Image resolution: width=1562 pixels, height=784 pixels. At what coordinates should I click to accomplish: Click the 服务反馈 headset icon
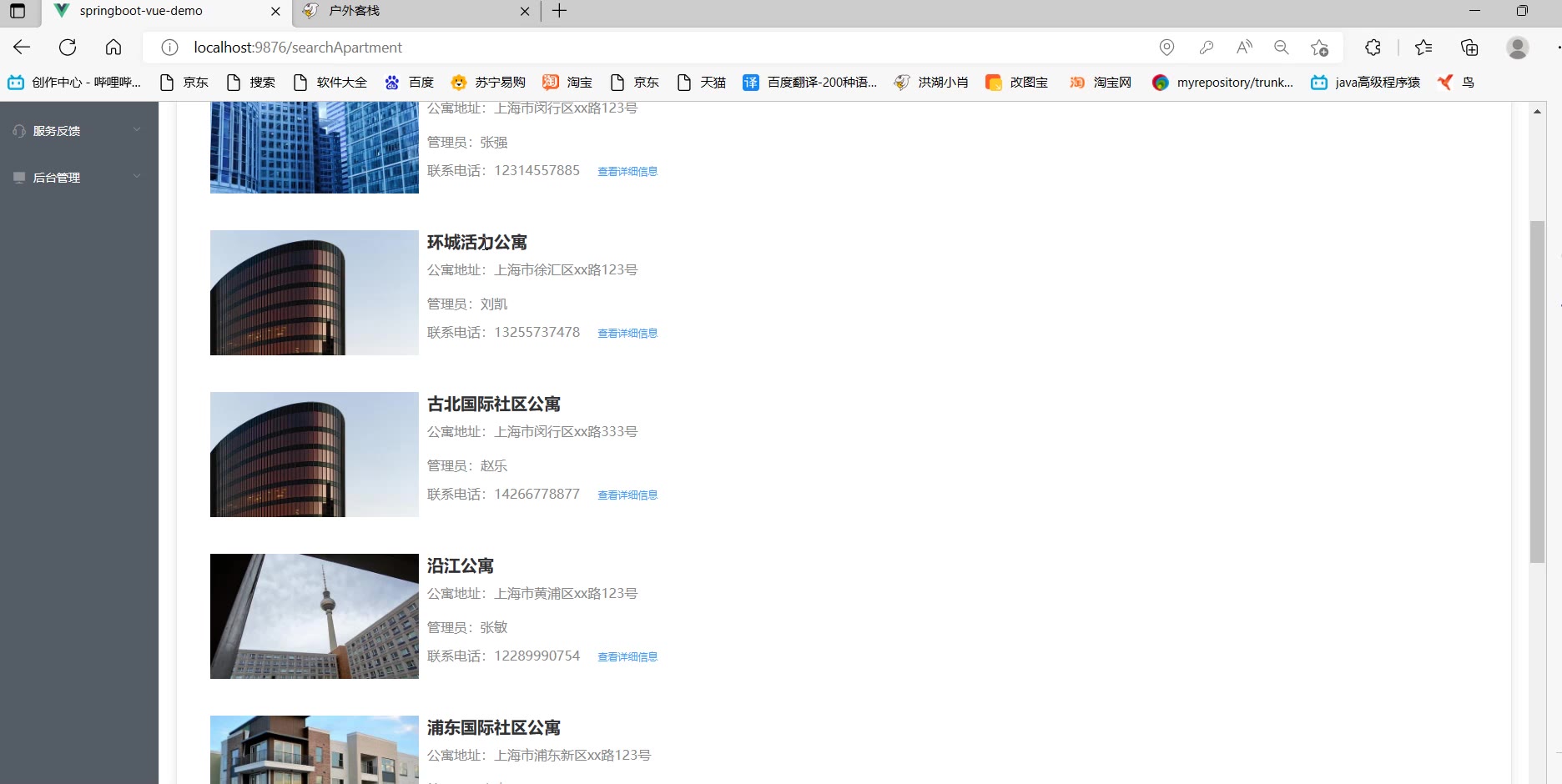19,131
